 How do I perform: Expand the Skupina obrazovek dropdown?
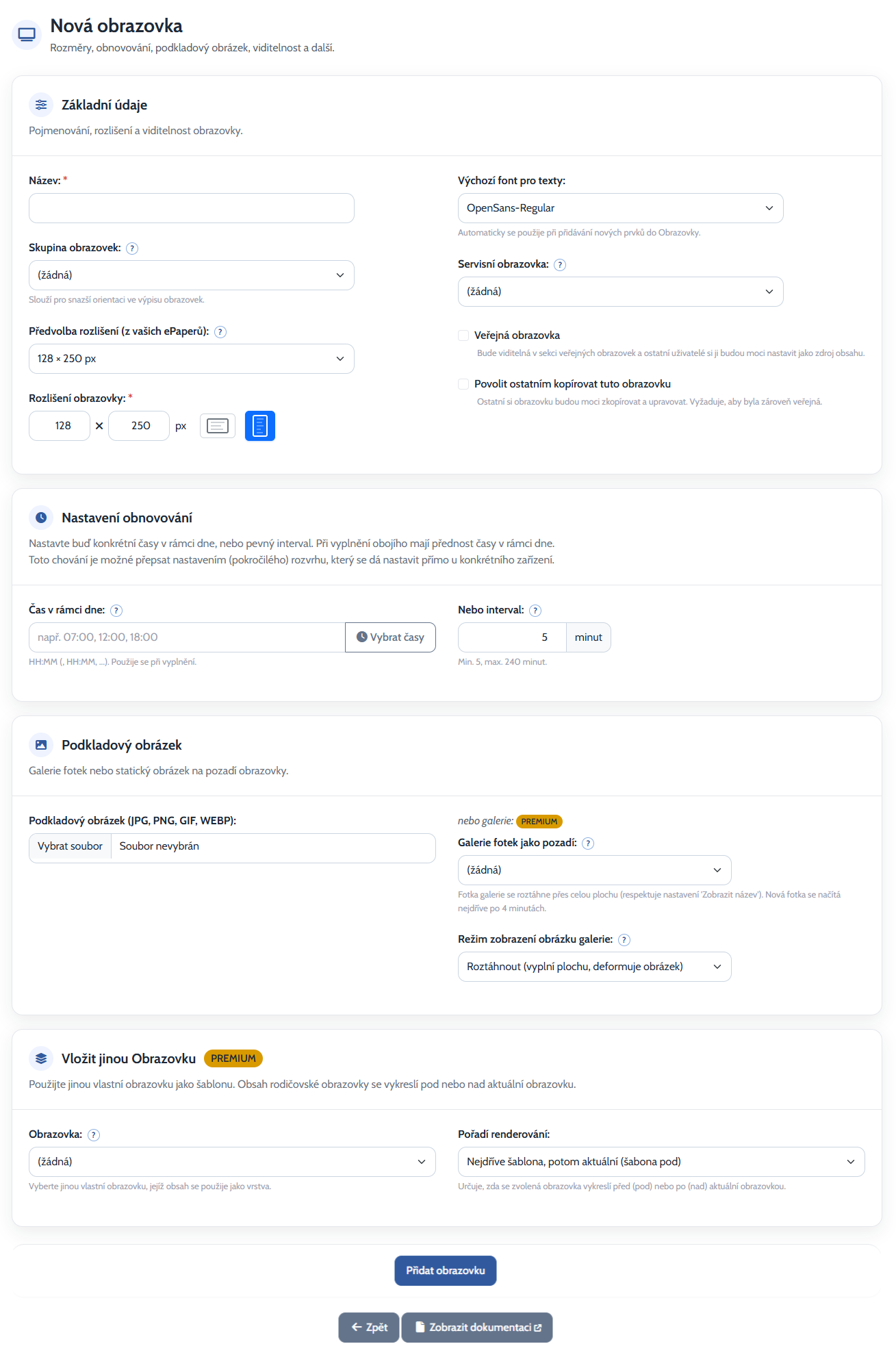tap(192, 275)
